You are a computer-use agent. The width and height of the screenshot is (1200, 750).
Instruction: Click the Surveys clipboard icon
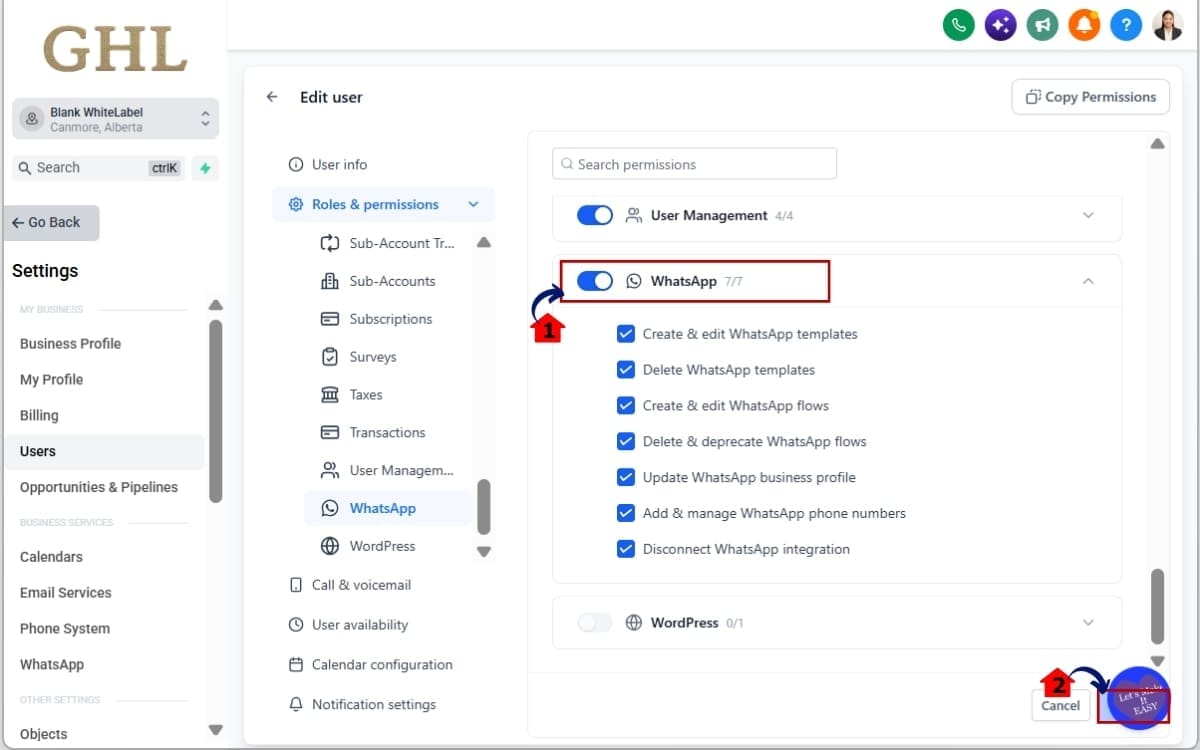tap(330, 357)
